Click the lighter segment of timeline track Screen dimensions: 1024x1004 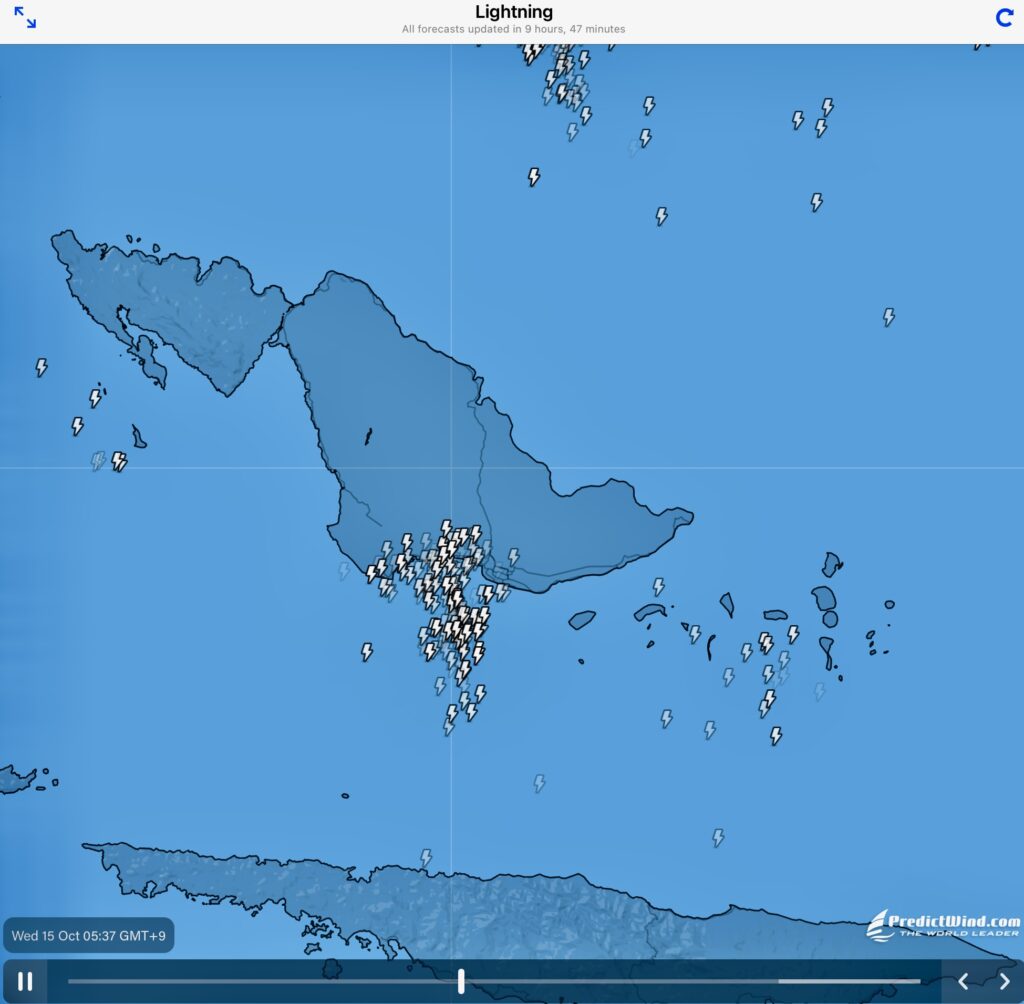[x=848, y=981]
